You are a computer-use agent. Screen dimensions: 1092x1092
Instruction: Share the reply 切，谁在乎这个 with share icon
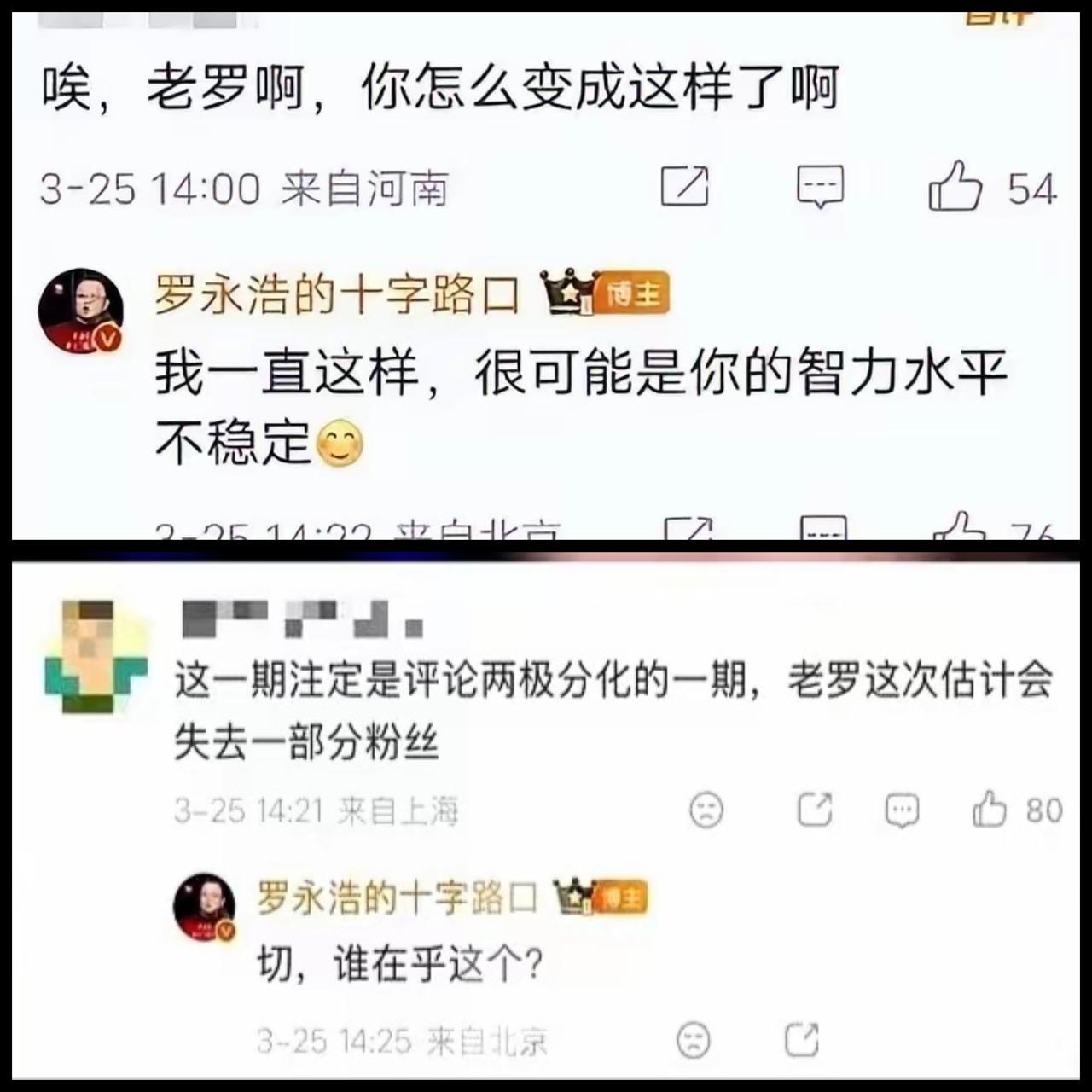click(x=801, y=1039)
